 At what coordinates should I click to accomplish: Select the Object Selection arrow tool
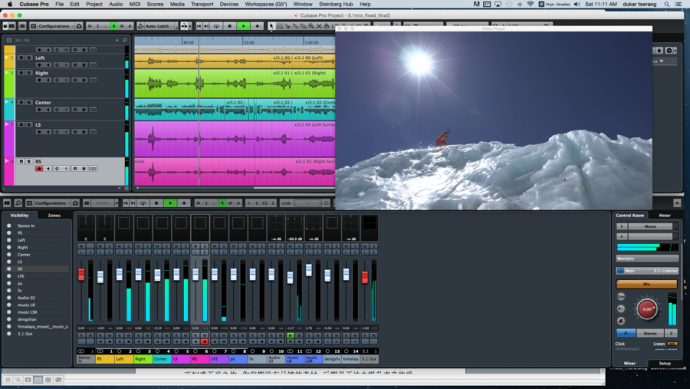click(272, 26)
